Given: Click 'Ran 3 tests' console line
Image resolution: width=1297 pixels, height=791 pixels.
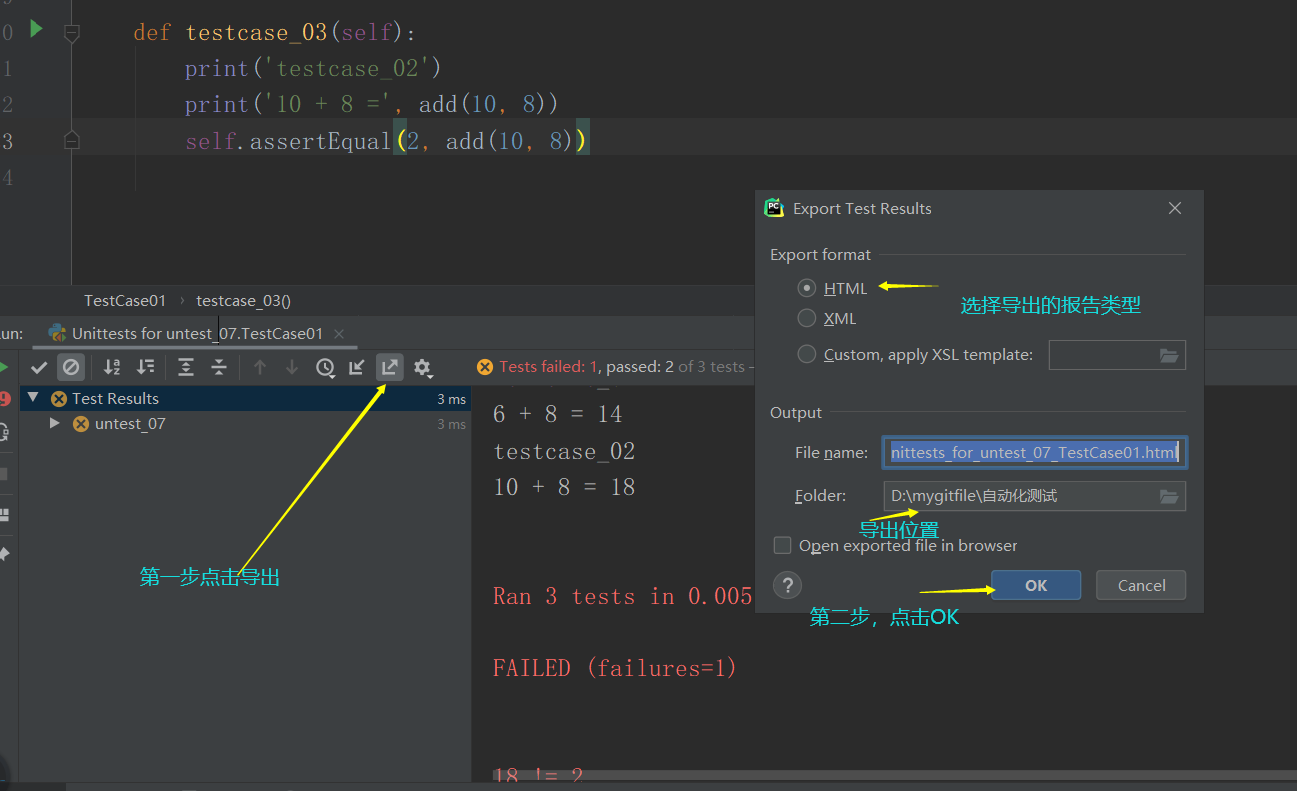Looking at the screenshot, I should click(622, 597).
